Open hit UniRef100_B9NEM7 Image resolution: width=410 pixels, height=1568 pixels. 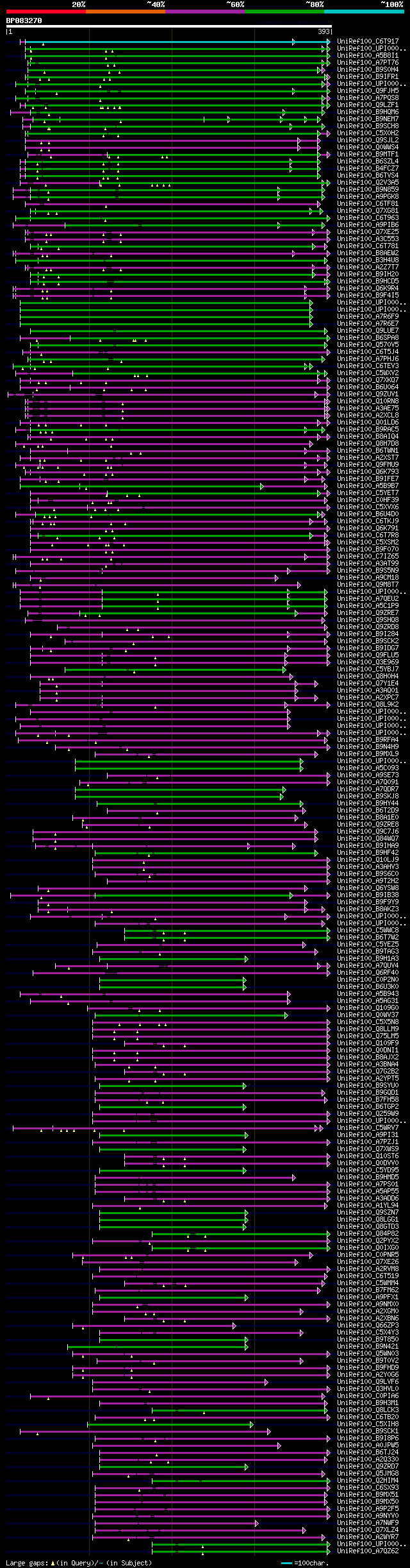[368, 119]
